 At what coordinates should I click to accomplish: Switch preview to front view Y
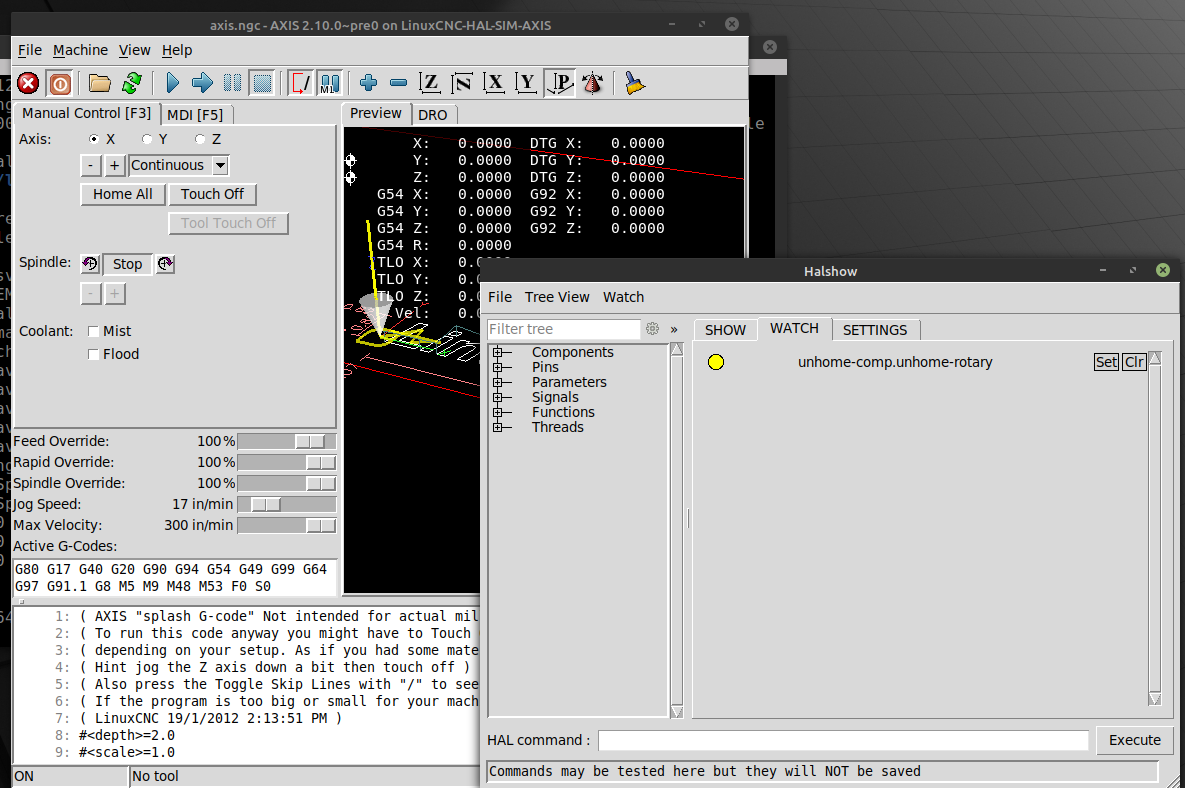[x=526, y=83]
